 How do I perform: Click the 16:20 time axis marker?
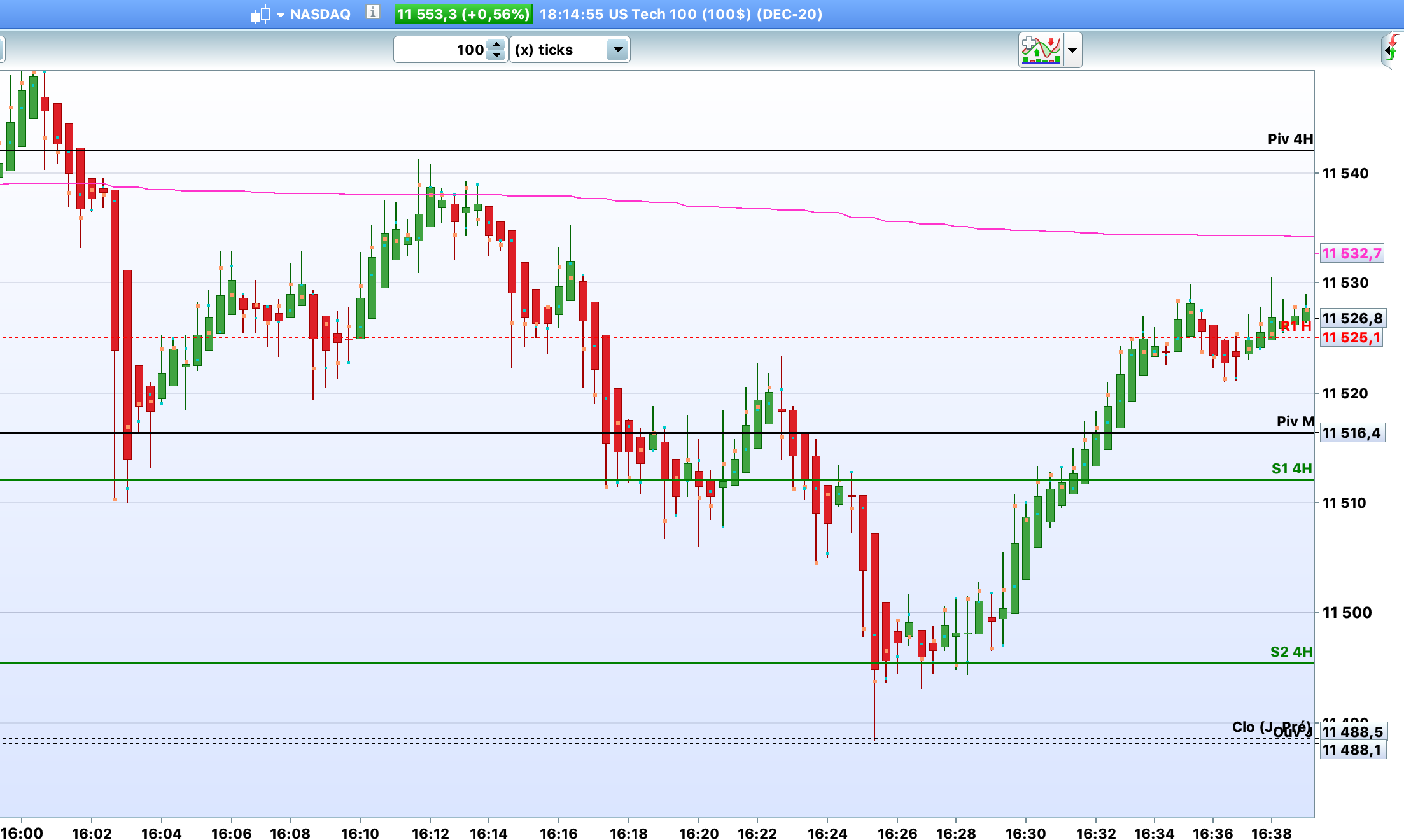pyautogui.click(x=699, y=832)
